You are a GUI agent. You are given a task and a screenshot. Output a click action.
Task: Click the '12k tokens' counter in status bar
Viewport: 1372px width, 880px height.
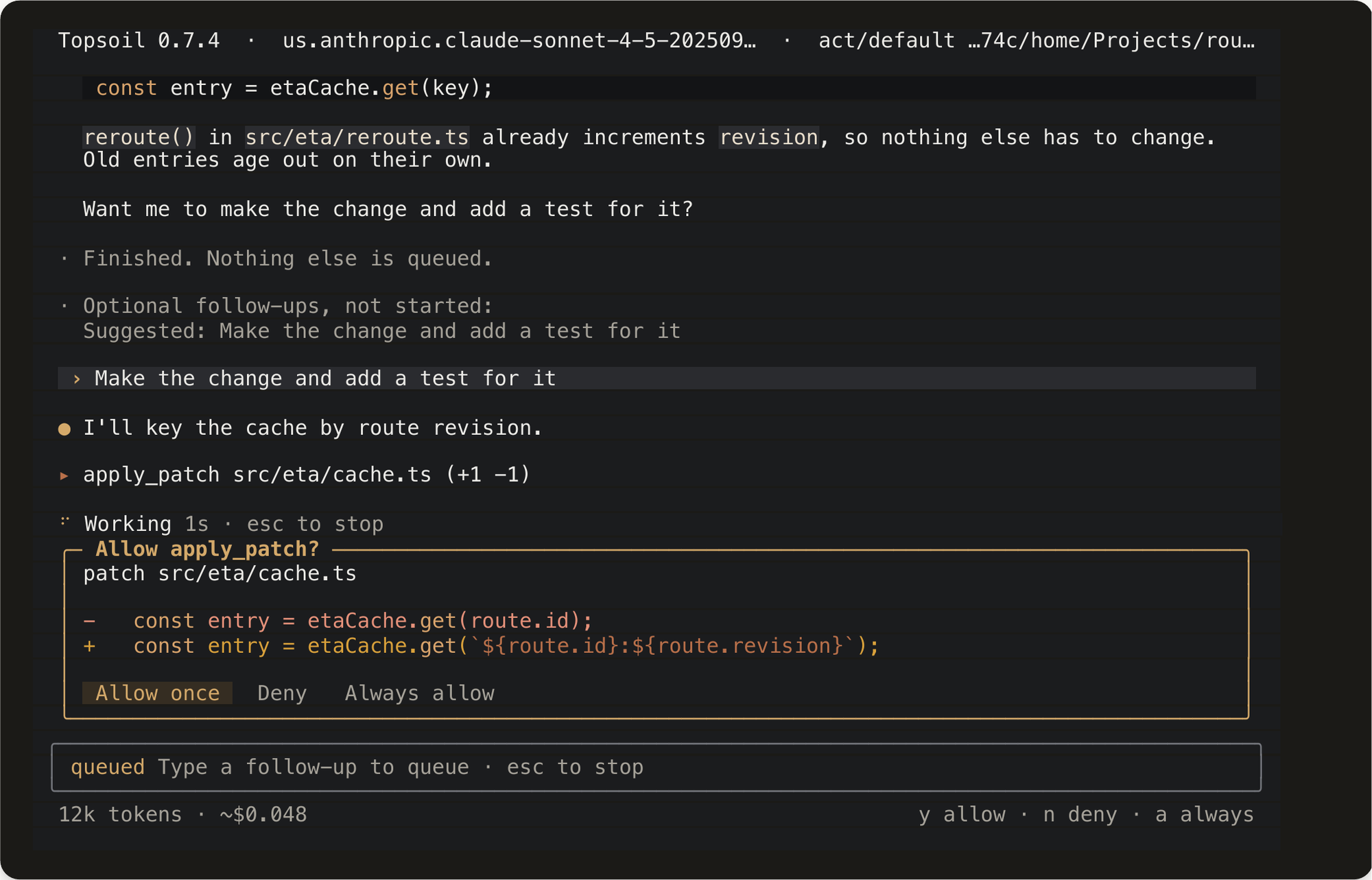point(120,814)
